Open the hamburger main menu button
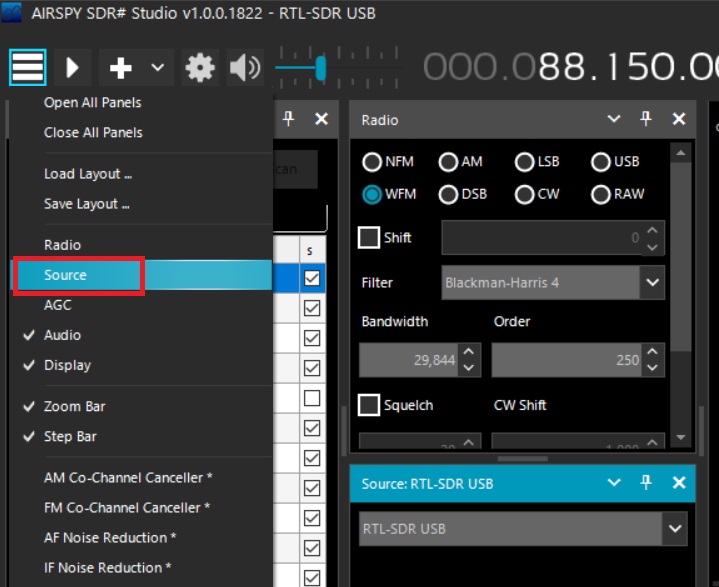The width and height of the screenshot is (719, 587). coord(28,67)
